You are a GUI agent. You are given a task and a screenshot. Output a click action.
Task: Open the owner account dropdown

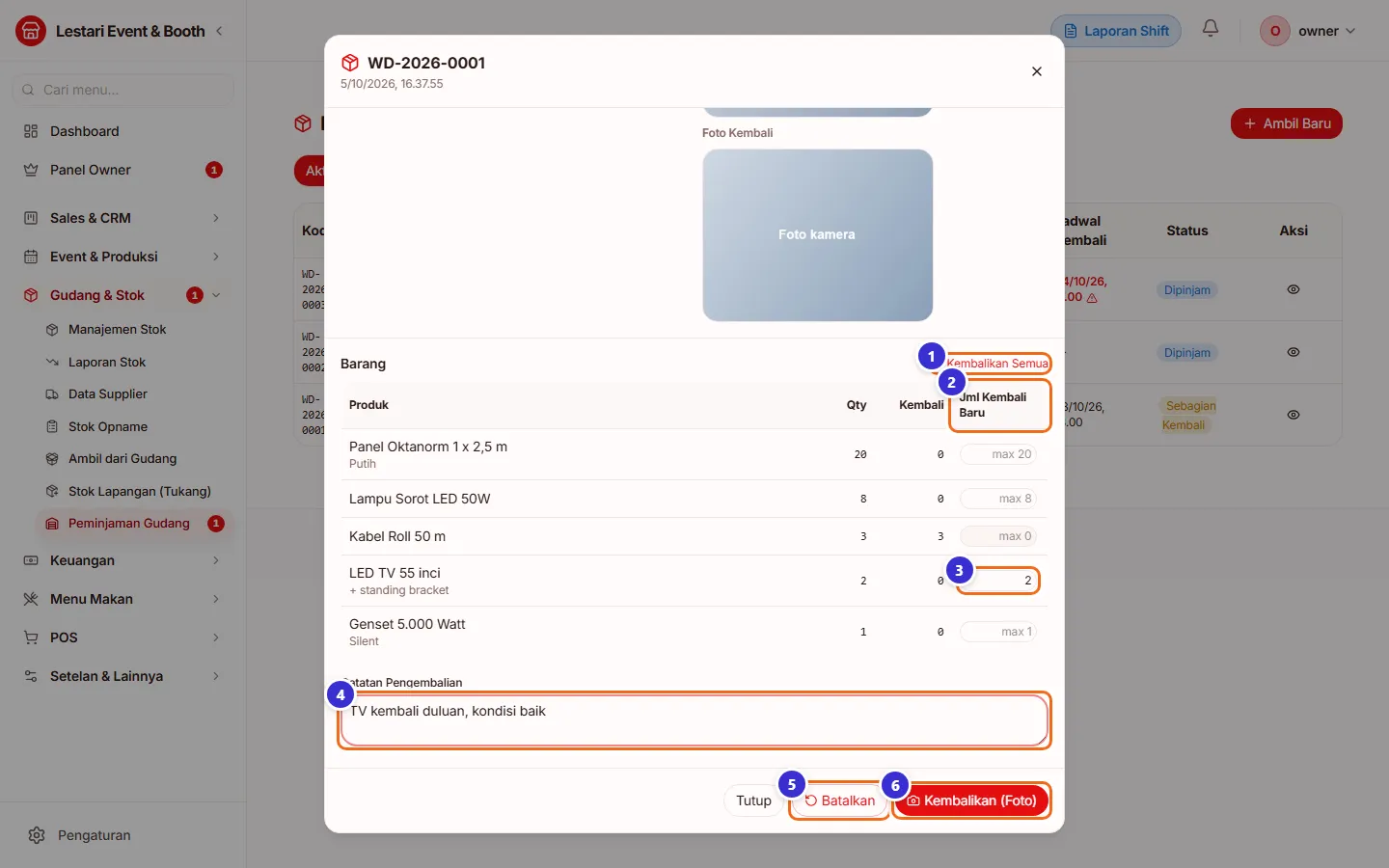[x=1308, y=31]
